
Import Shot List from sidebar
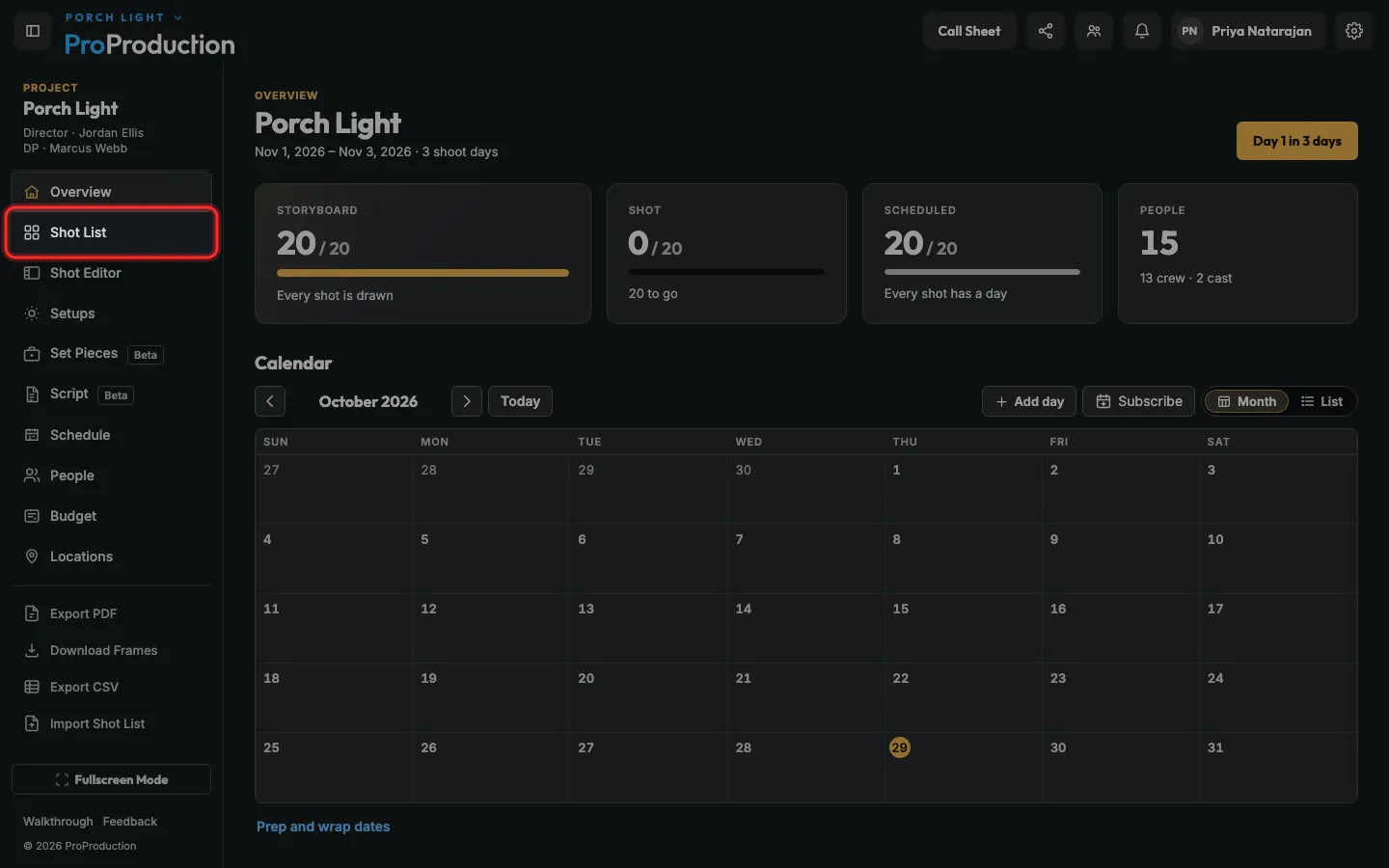(x=112, y=723)
